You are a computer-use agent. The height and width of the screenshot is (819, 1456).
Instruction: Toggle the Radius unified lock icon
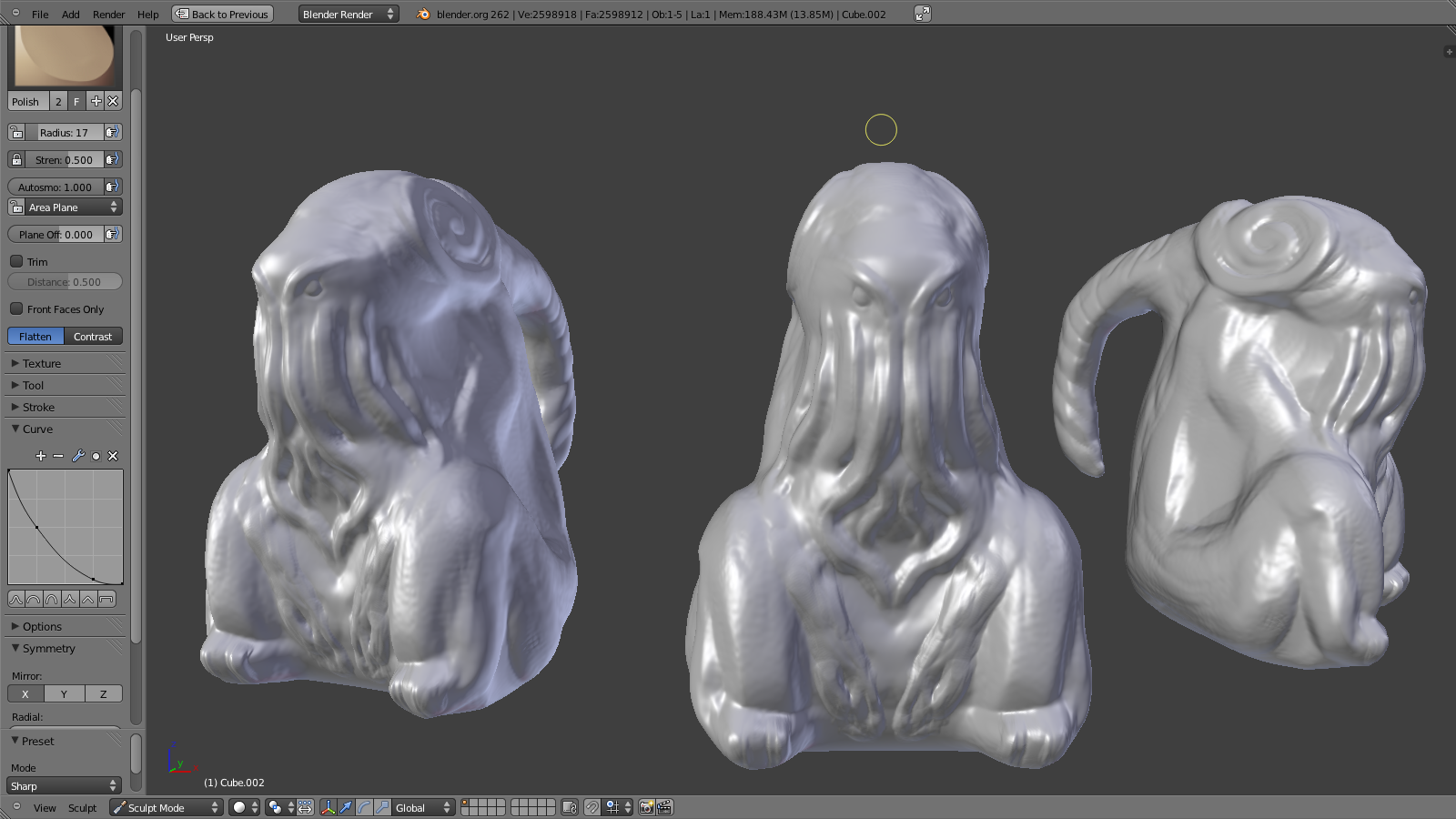click(x=17, y=132)
